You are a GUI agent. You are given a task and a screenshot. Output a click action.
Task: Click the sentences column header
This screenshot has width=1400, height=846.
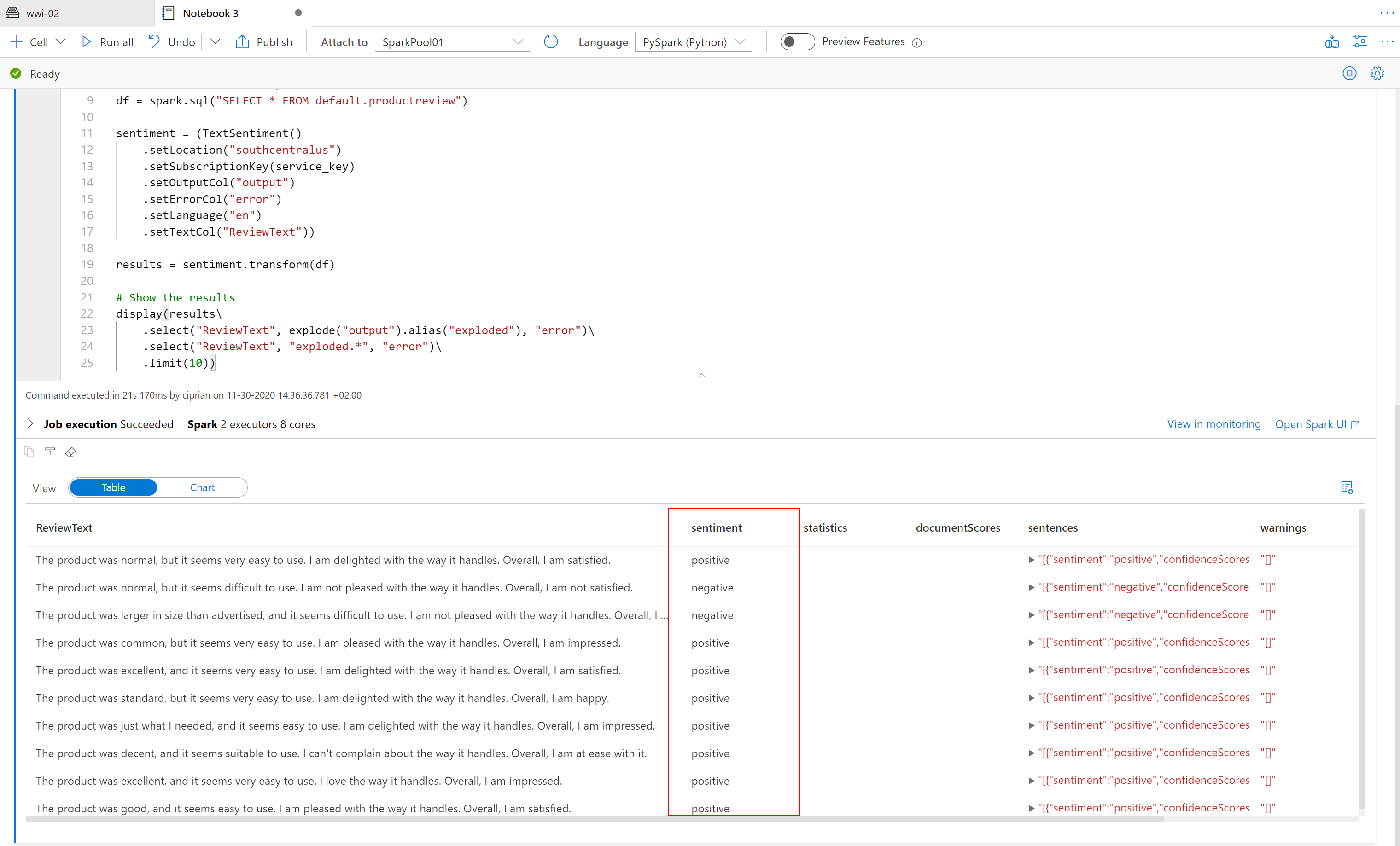pyautogui.click(x=1053, y=527)
